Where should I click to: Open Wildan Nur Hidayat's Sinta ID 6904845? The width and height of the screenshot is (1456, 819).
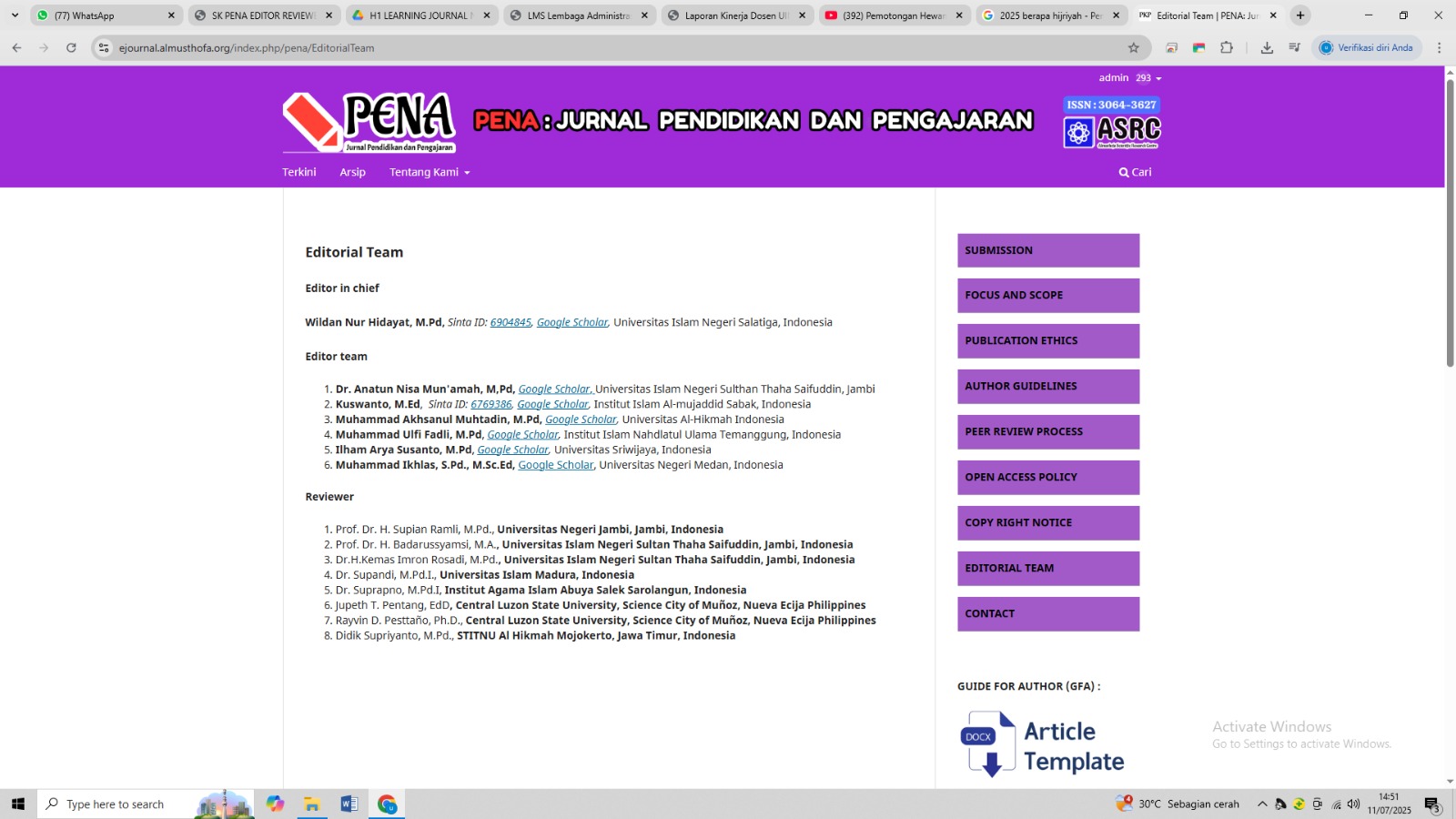(510, 323)
